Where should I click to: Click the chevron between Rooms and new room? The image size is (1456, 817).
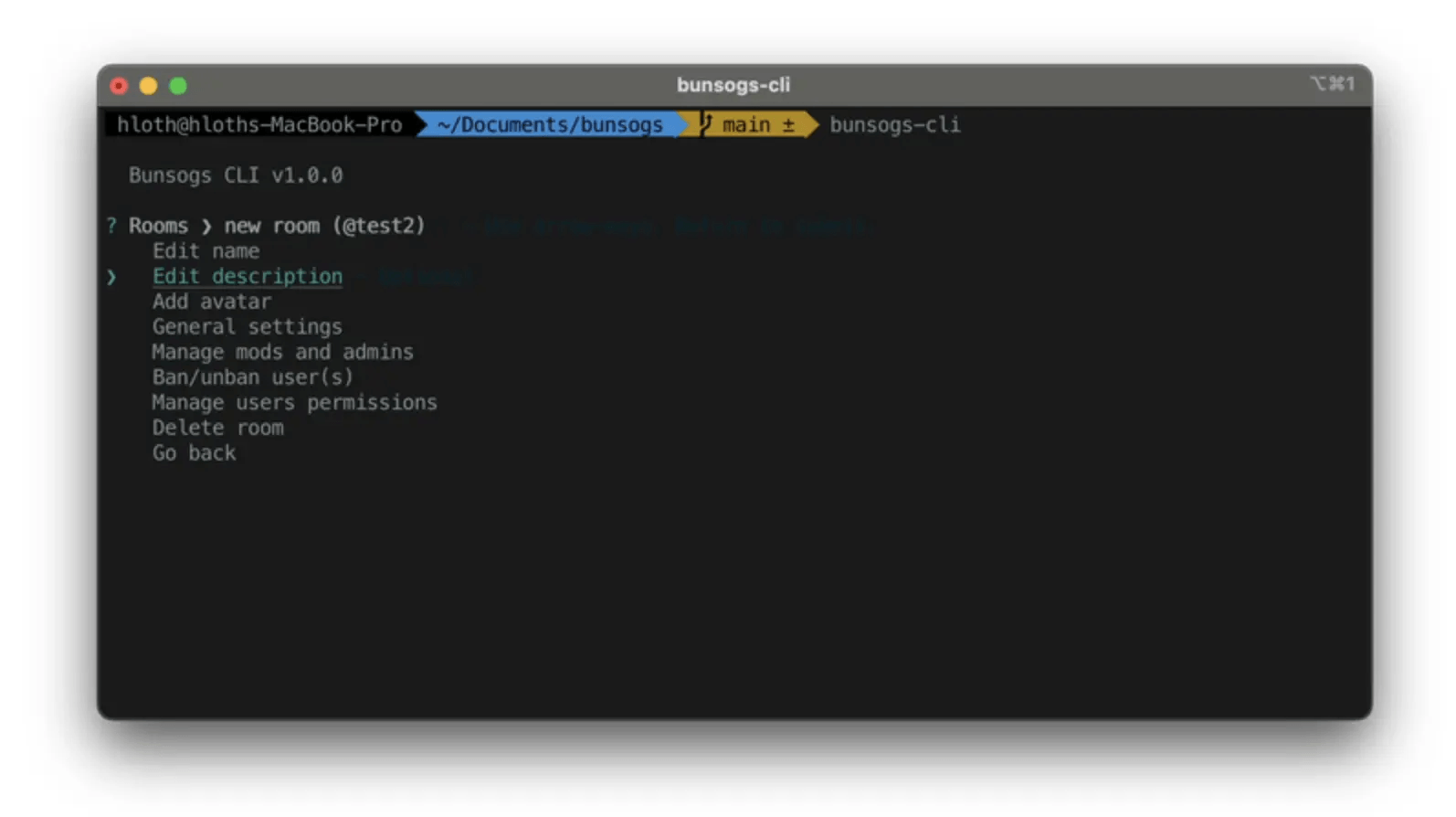click(x=206, y=227)
